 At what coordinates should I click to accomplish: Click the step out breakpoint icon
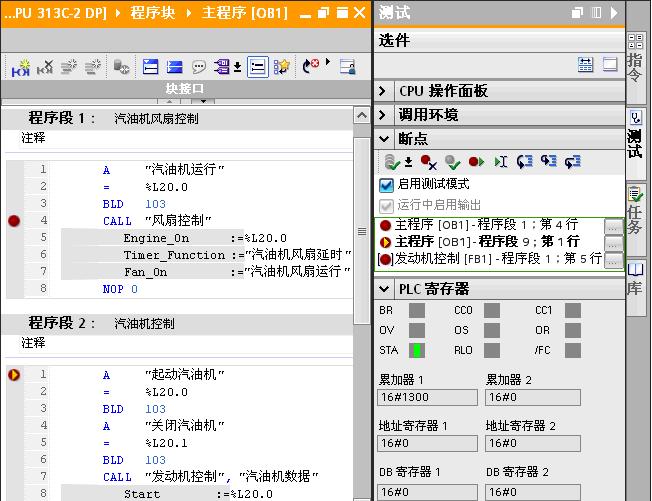coord(573,161)
